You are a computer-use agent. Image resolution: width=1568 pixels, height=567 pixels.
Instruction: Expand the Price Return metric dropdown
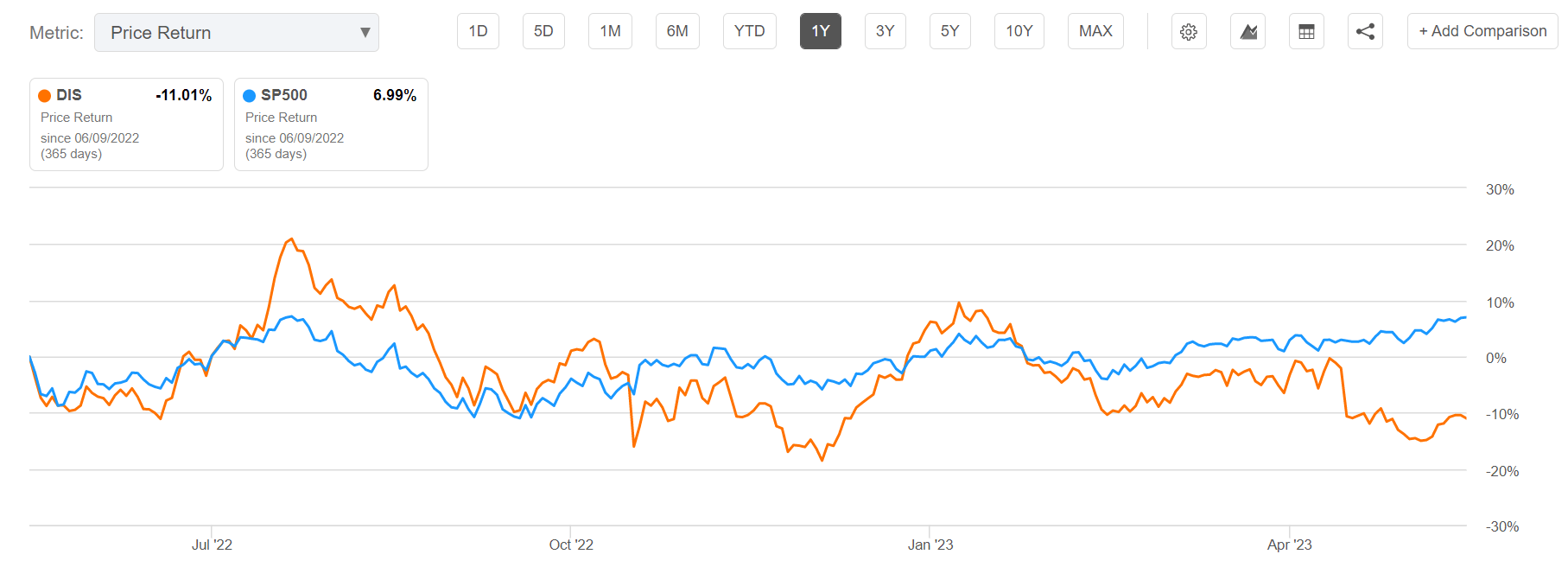click(236, 33)
